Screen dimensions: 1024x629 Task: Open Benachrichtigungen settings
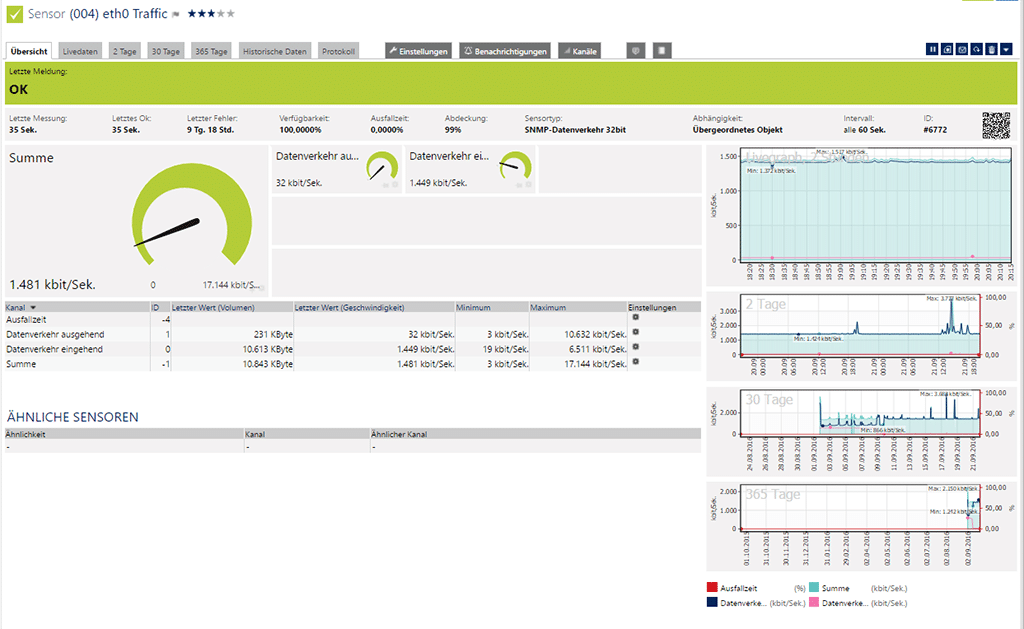point(505,50)
